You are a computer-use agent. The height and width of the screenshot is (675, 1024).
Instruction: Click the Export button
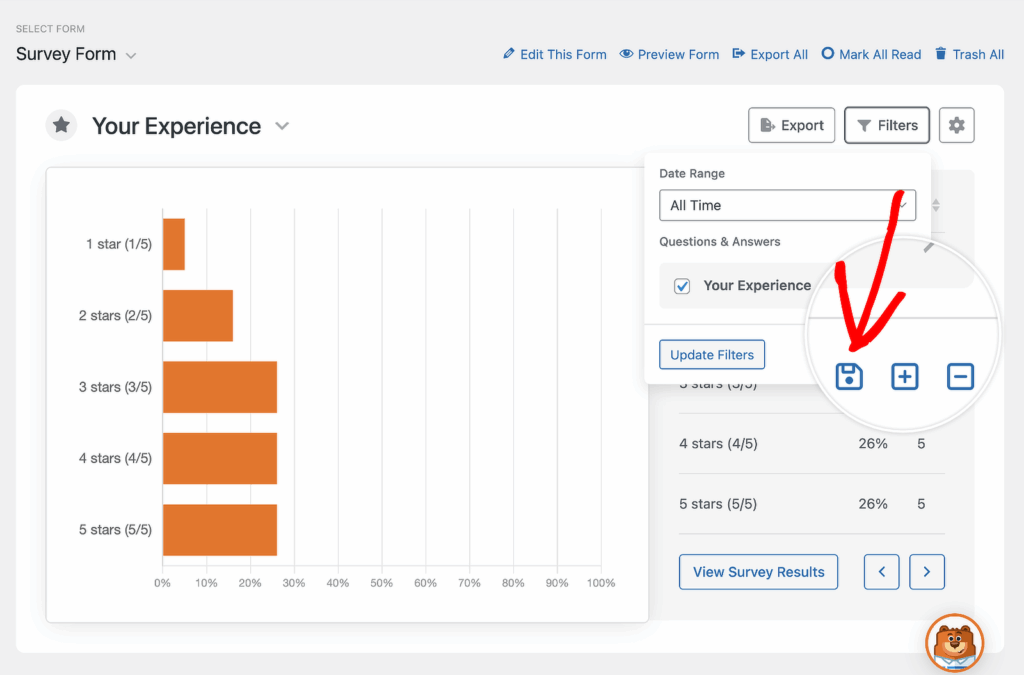point(791,125)
